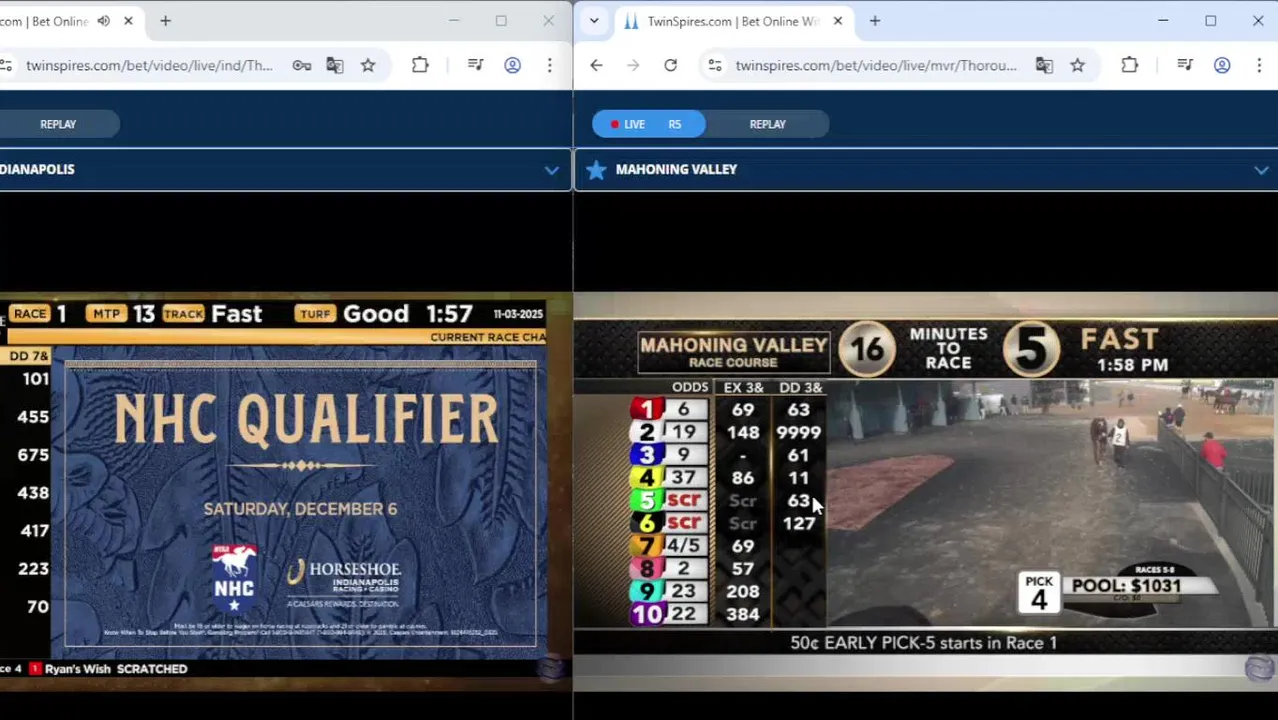Click the 'POOL: $1031' text
The height and width of the screenshot is (720, 1278).
coord(1126,586)
